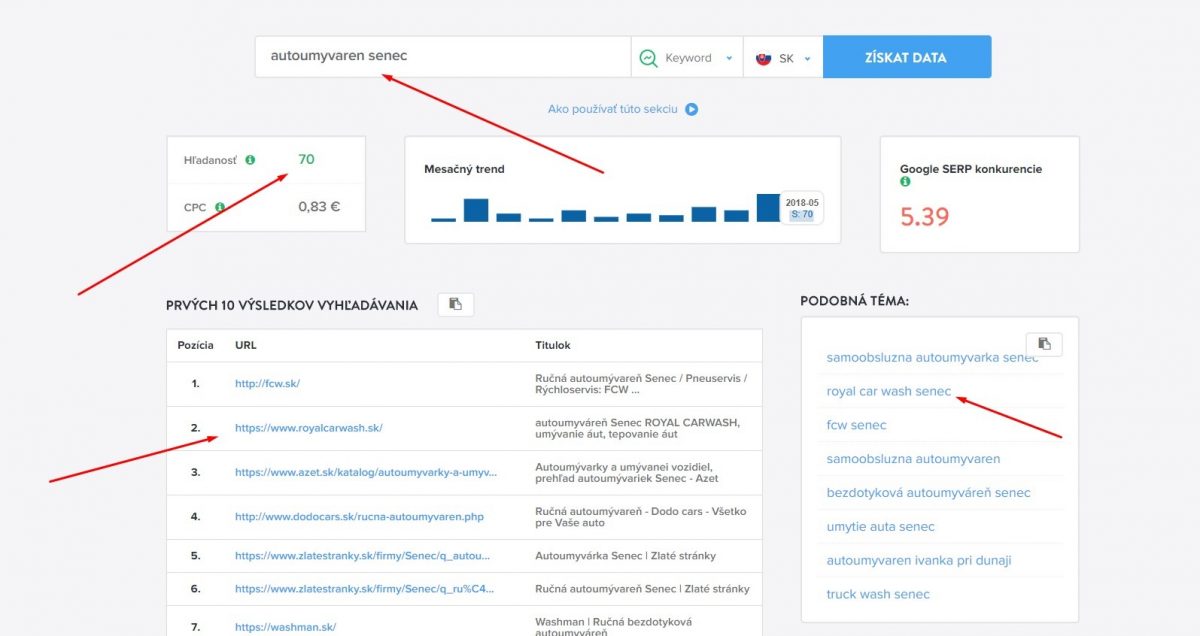
Task: Select 'truck wash senec' topic
Action: 878,594
